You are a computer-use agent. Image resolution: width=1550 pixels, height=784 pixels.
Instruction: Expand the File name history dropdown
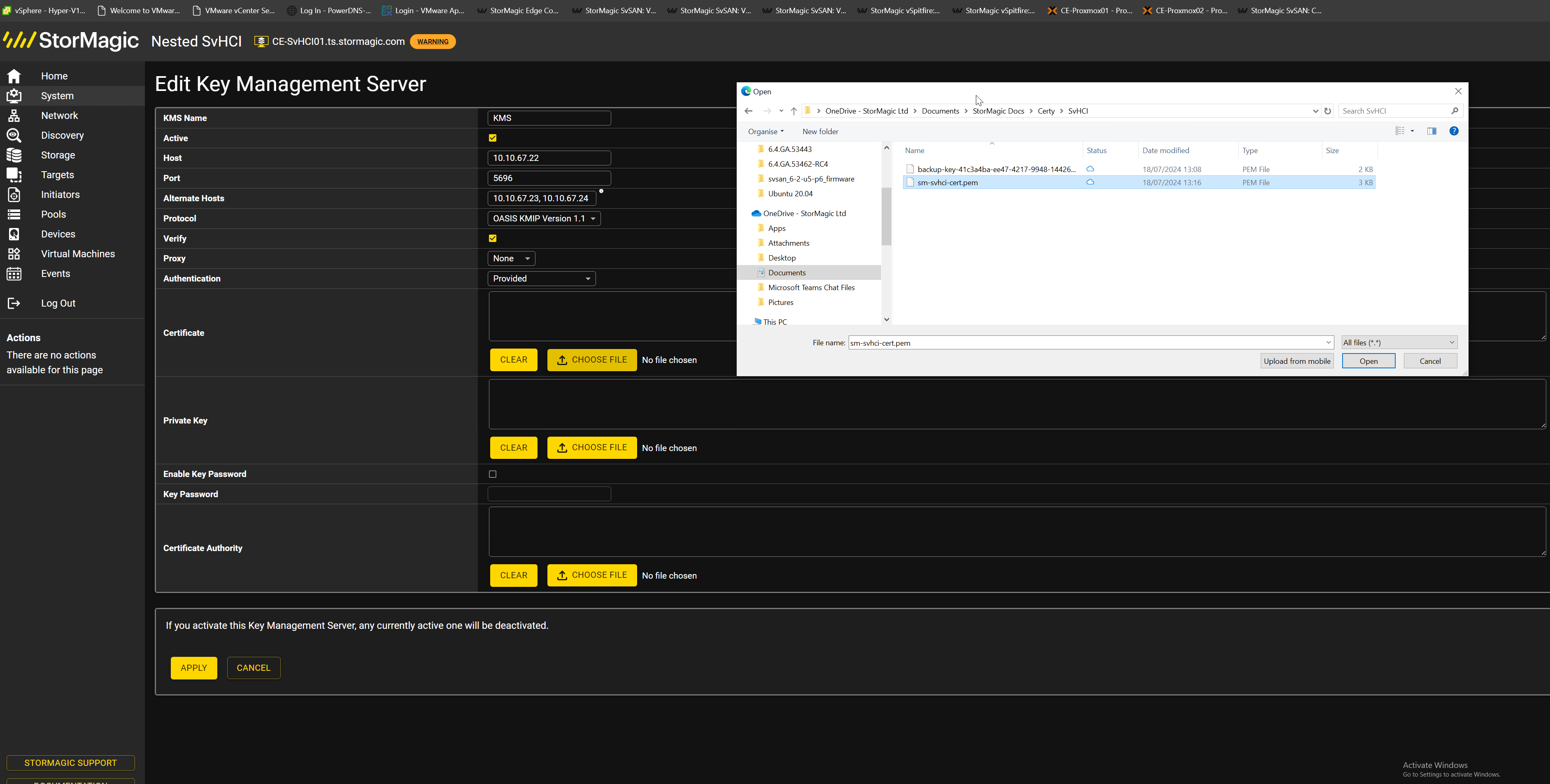click(x=1328, y=342)
